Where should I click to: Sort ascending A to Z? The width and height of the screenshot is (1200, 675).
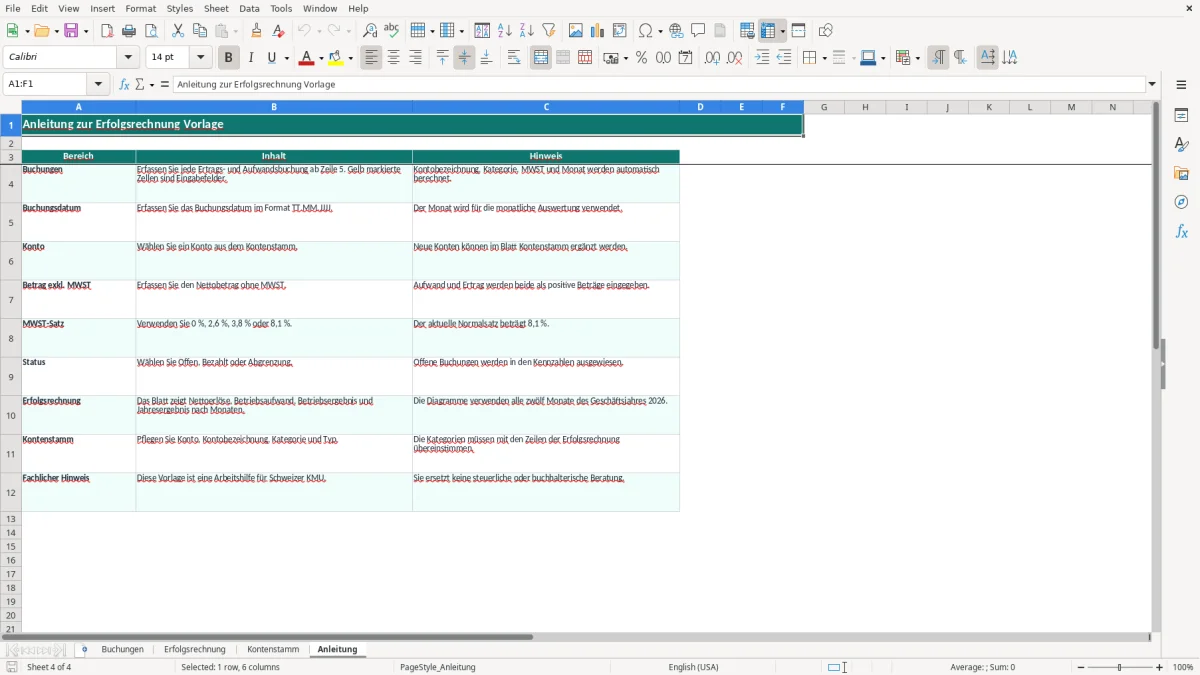pos(504,31)
